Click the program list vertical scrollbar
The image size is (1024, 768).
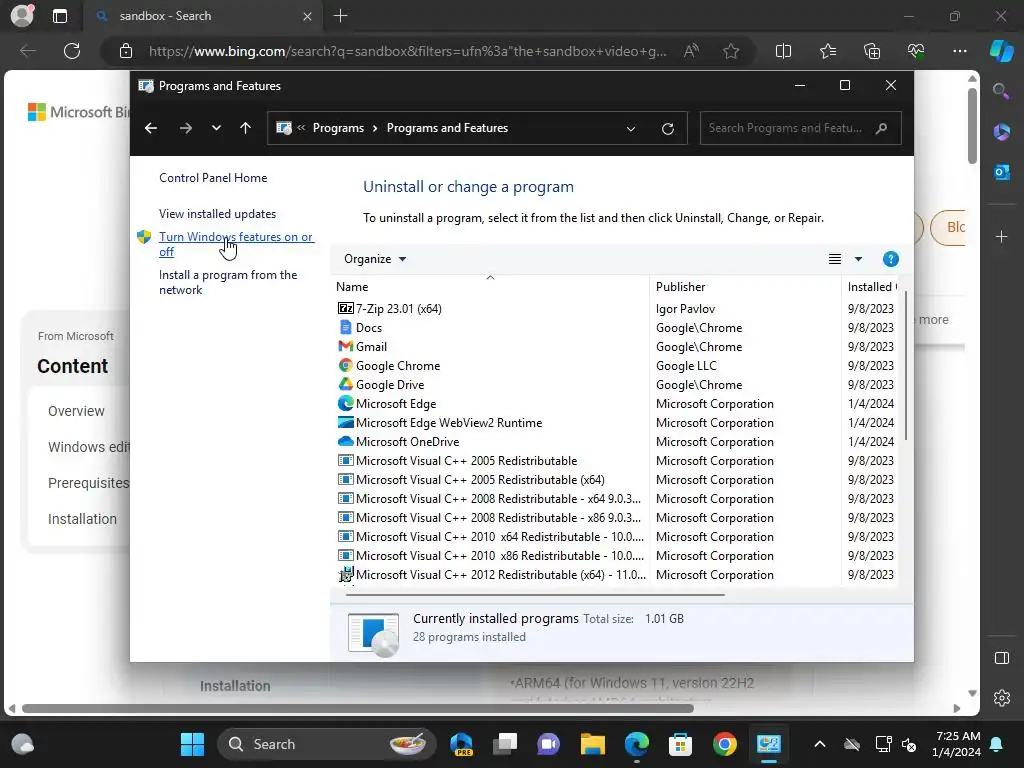click(x=905, y=366)
